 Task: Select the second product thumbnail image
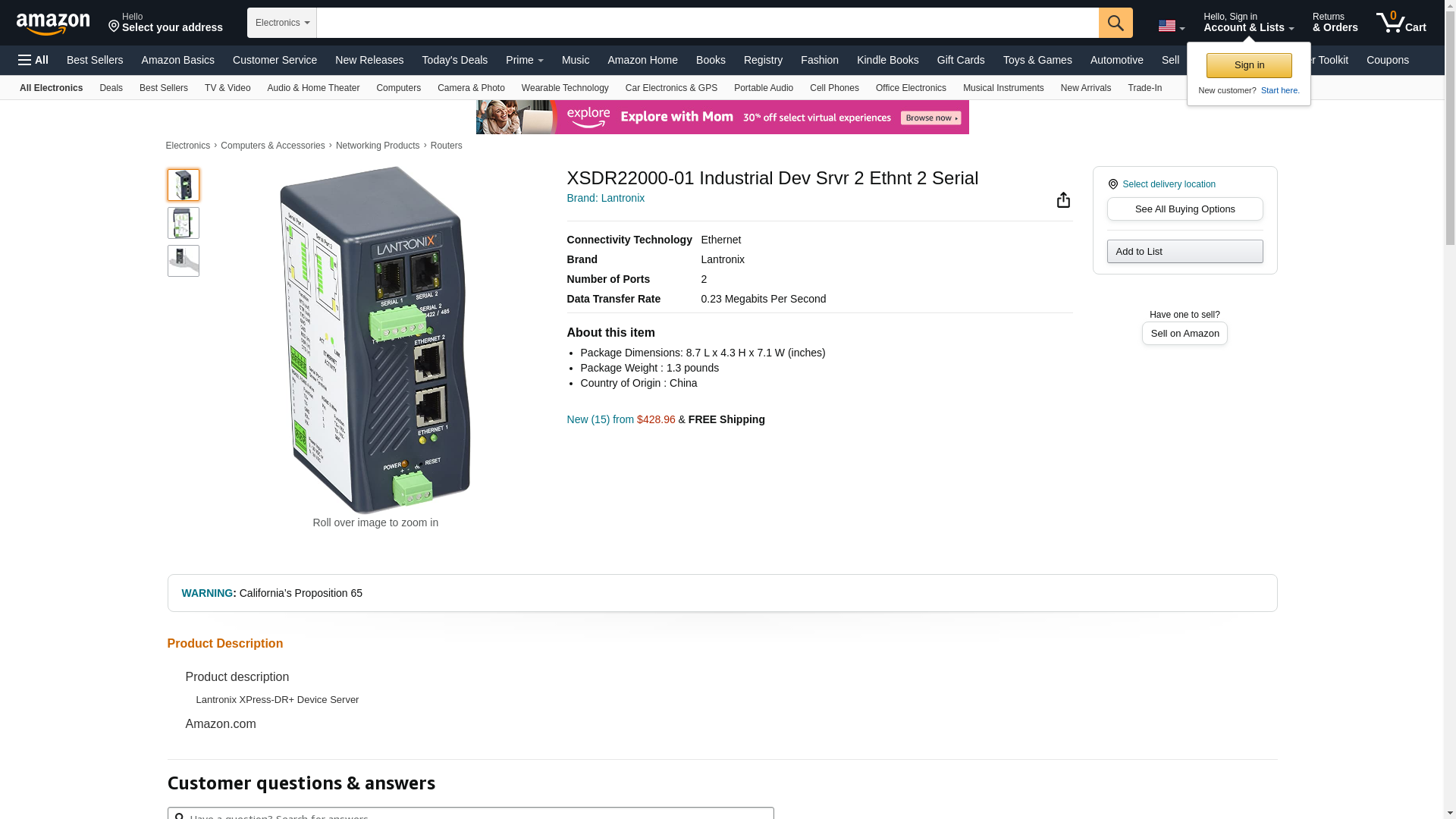pyautogui.click(x=183, y=223)
